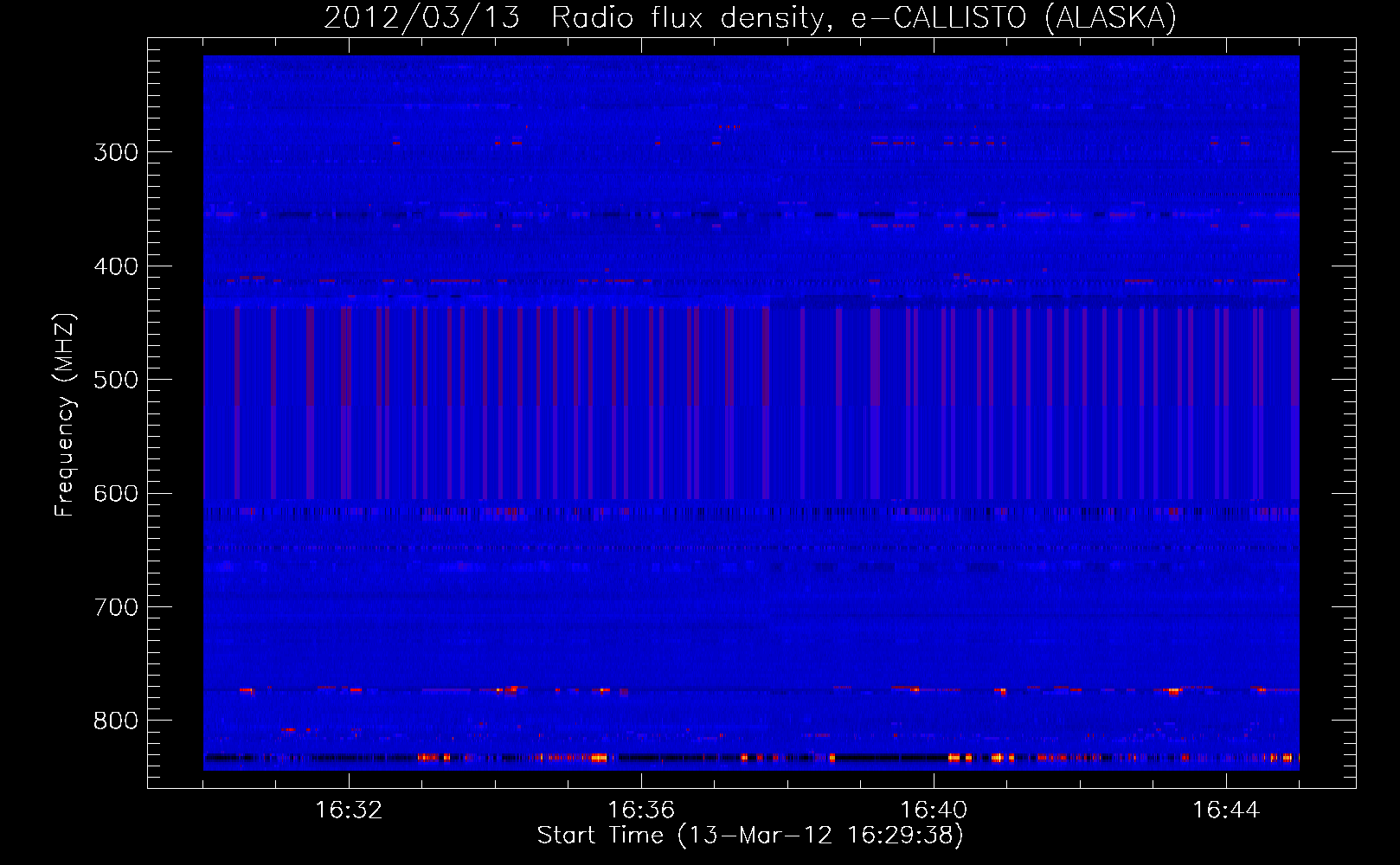Click the 'Start Time (13-Mar-12 16:29:38)' label
Viewport: 1400px width, 865px height.
[x=750, y=836]
